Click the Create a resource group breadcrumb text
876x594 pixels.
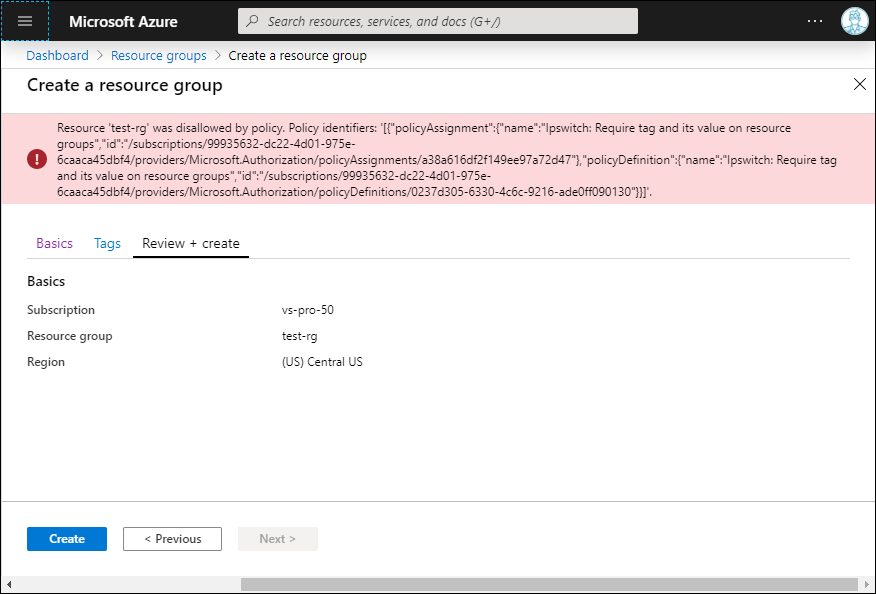298,55
